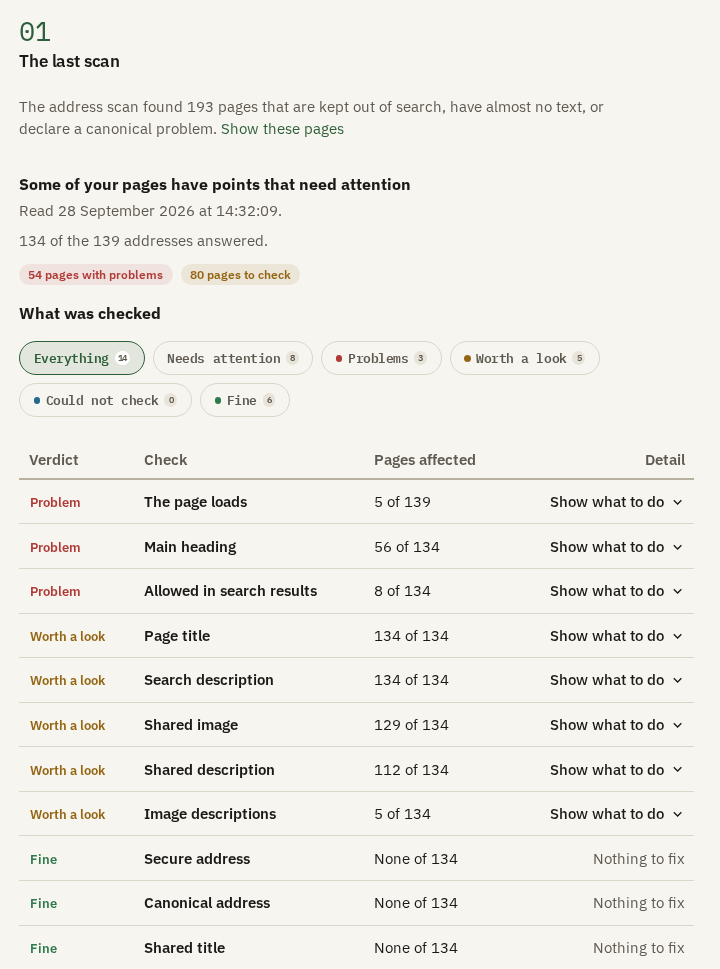The image size is (720, 969).
Task: Click the chevron icon on The page loads row
Action: tap(677, 502)
